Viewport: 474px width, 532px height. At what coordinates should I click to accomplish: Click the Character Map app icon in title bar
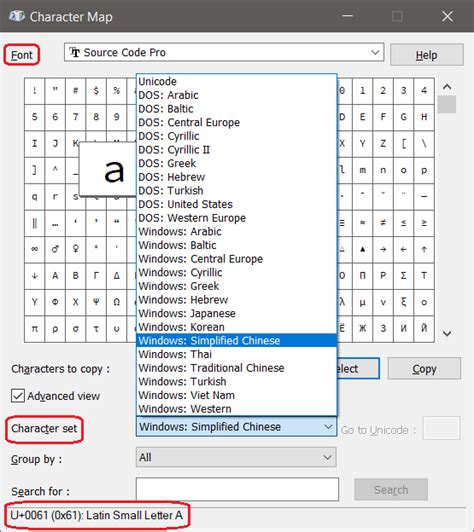click(16, 16)
